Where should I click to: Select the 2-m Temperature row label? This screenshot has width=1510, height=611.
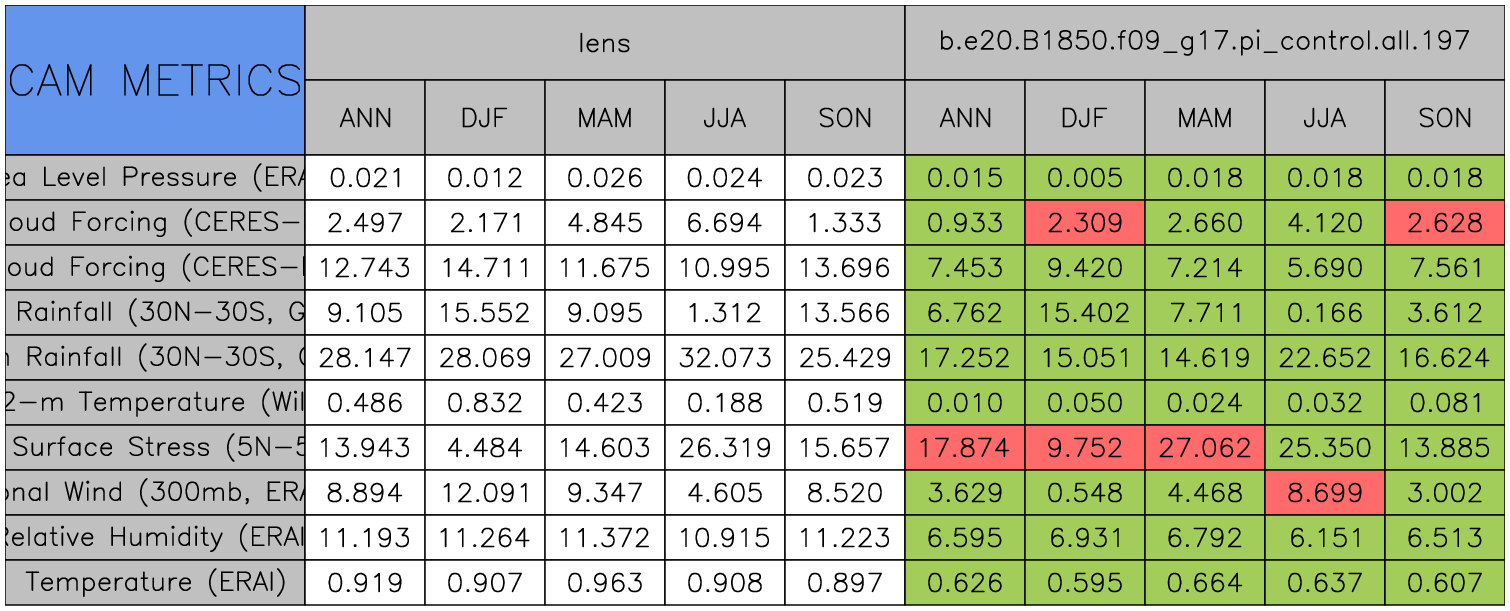coord(155,402)
